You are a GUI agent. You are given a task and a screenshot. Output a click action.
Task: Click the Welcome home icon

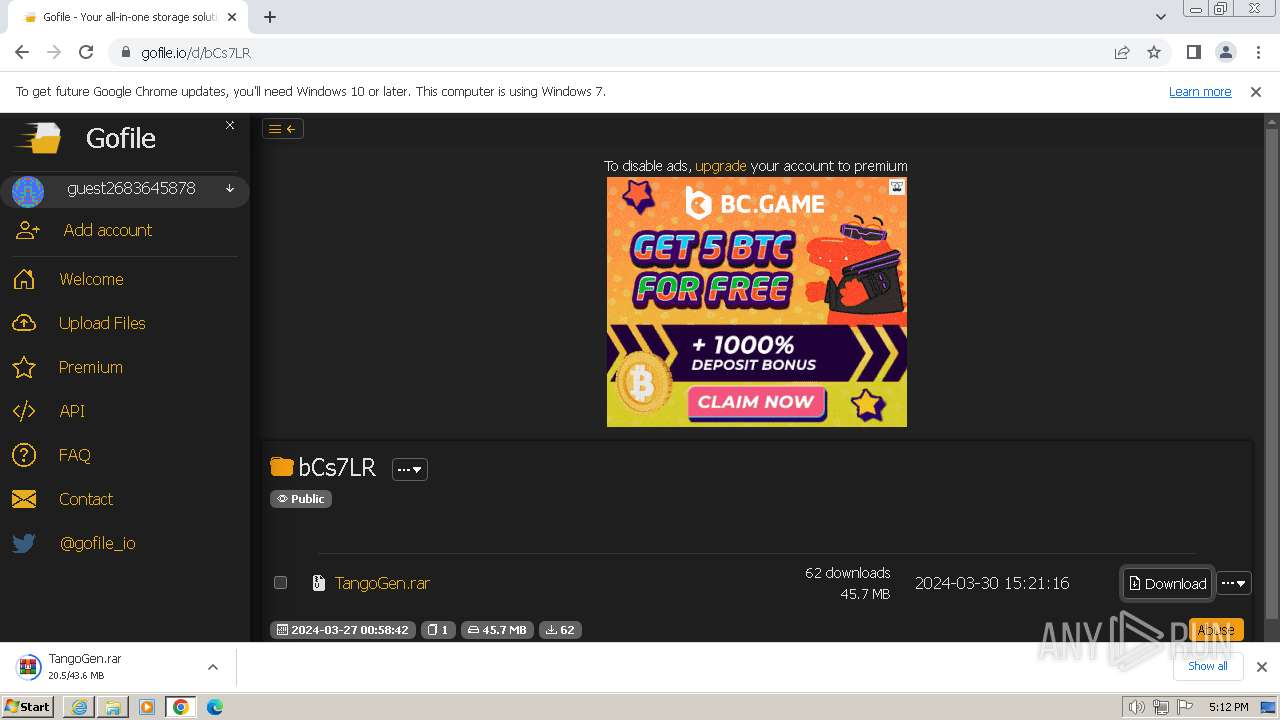(24, 279)
